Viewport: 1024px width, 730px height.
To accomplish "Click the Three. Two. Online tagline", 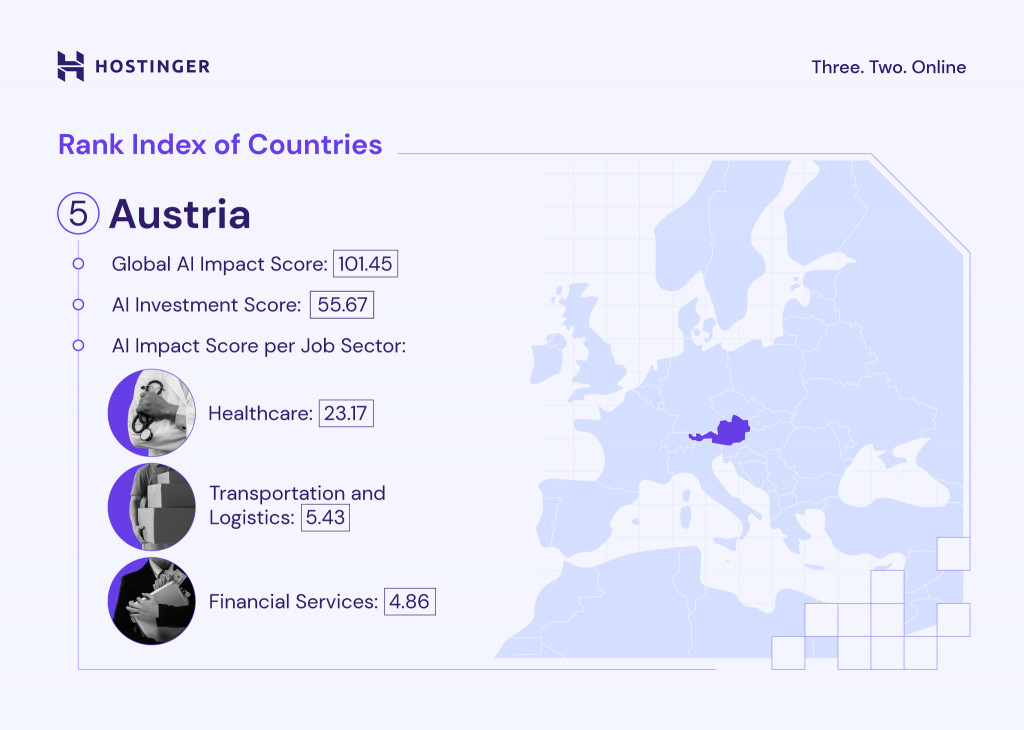I will pos(889,67).
